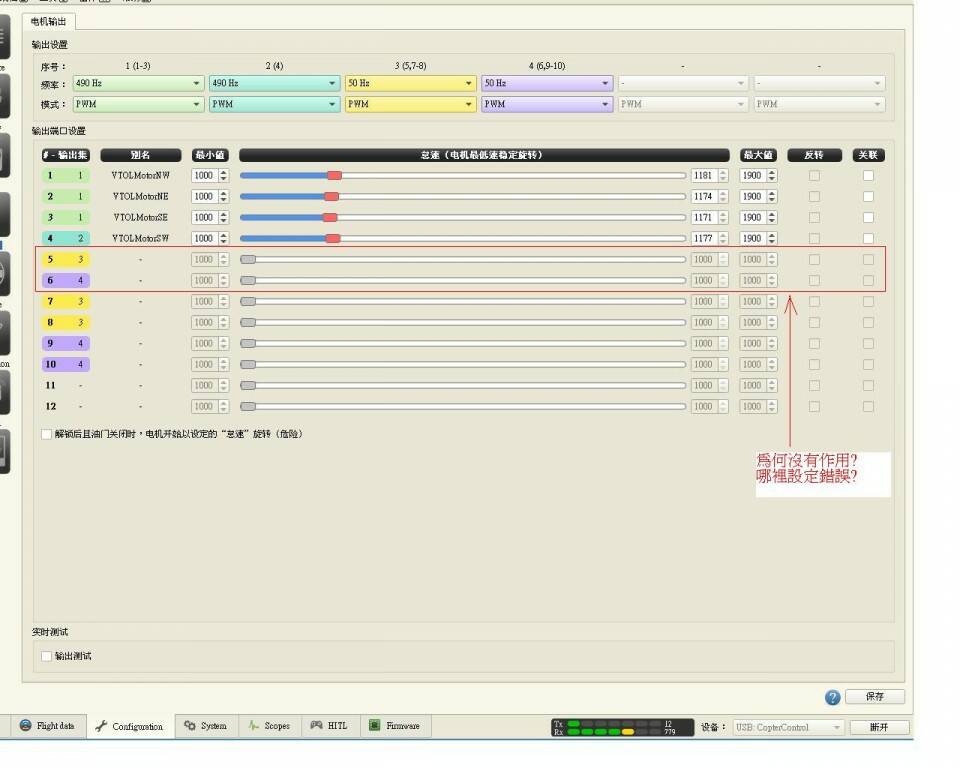This screenshot has width=960, height=768.
Task: Toggle 反转 reverse checkbox for VTOLMotorSW
Action: 814,238
